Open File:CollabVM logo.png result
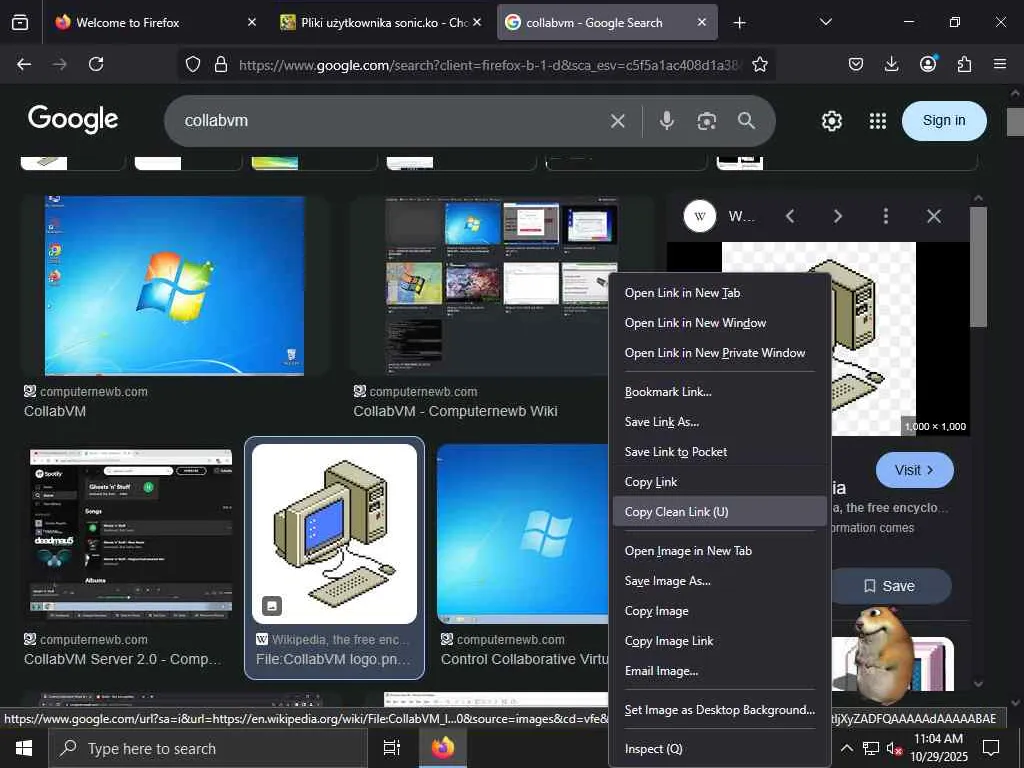The width and height of the screenshot is (1024, 768). coord(334,558)
